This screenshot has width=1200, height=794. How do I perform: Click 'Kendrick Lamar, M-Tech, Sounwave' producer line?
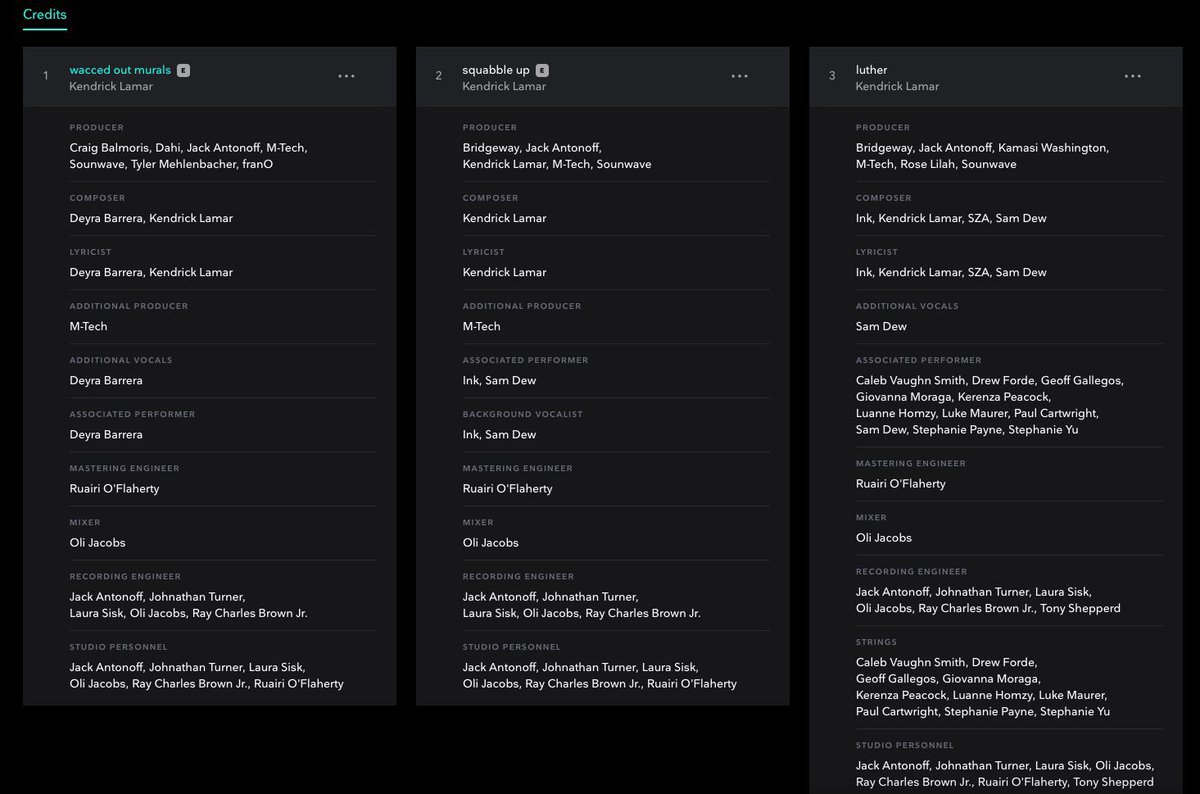[x=556, y=164]
